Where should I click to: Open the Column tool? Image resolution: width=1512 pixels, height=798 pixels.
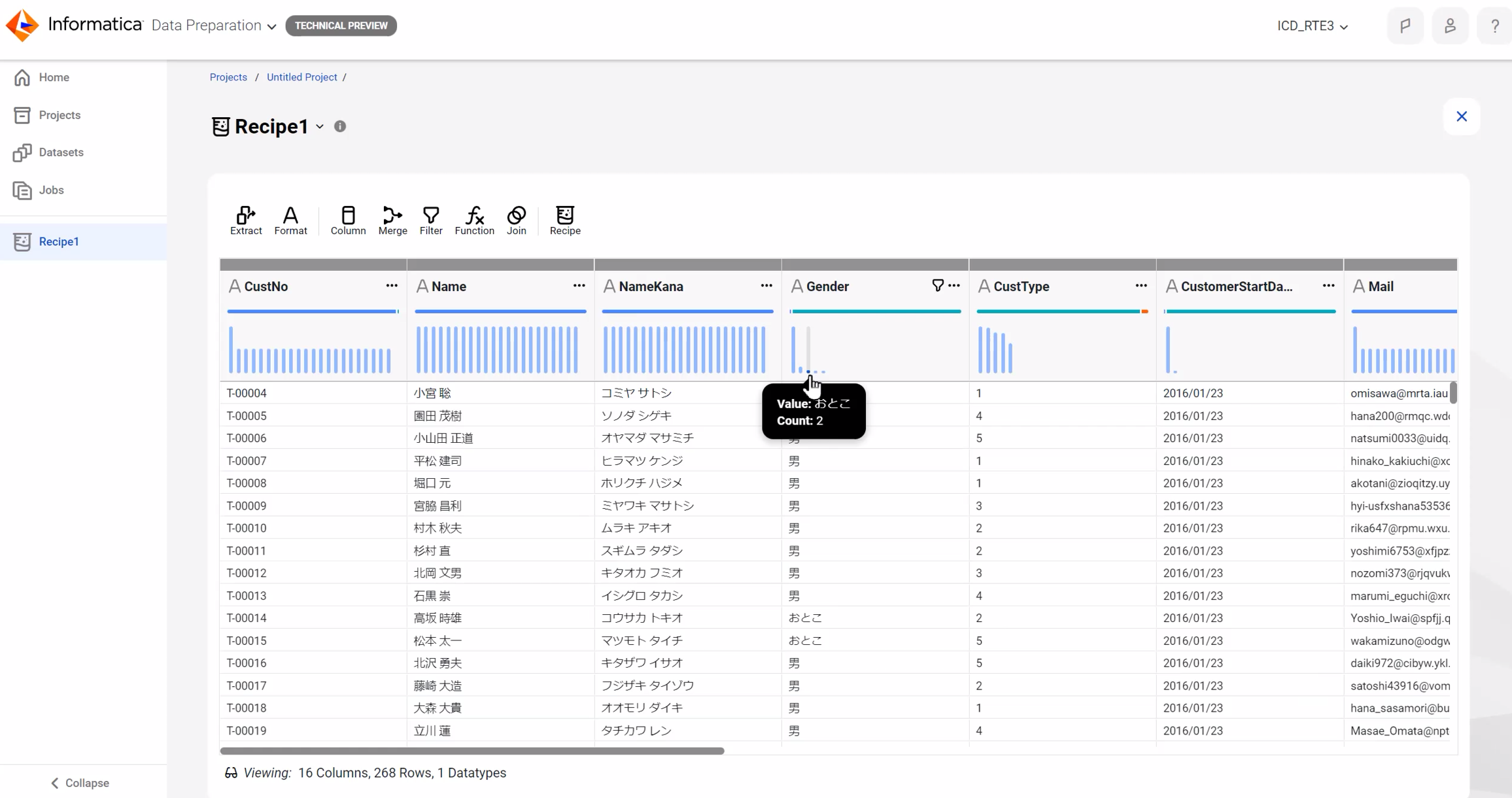pyautogui.click(x=348, y=220)
